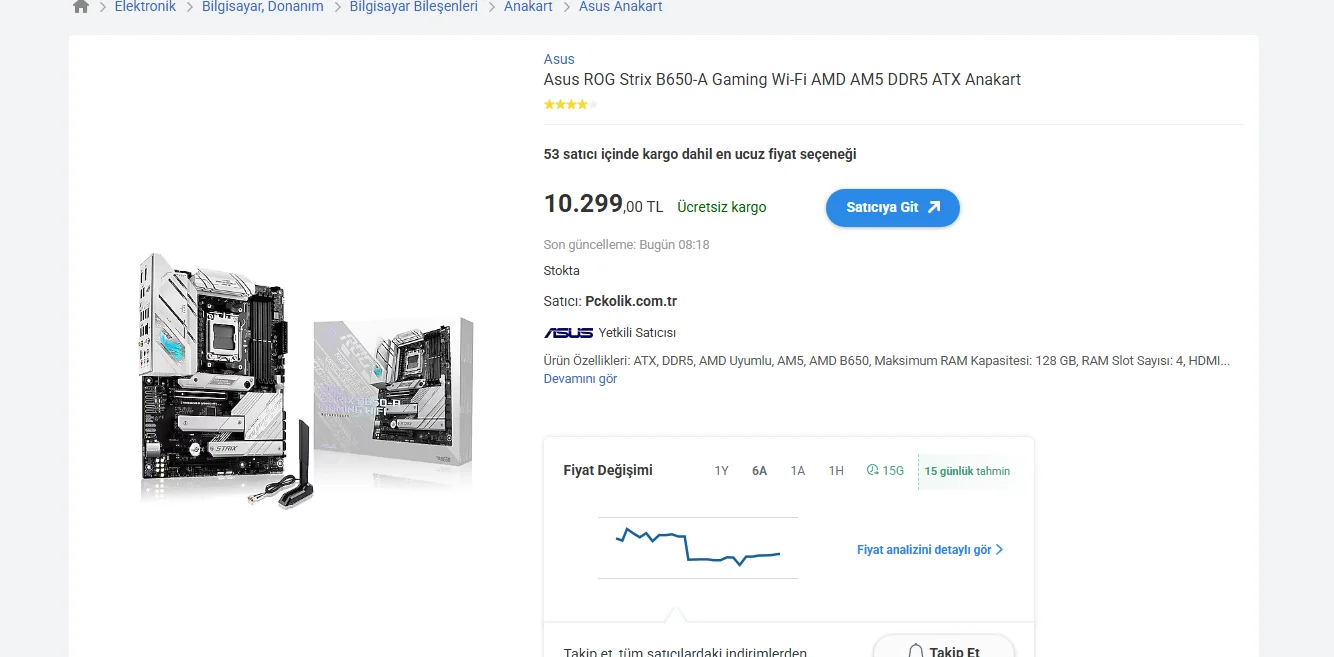Click the Ücretsiz kargo label

coord(721,208)
